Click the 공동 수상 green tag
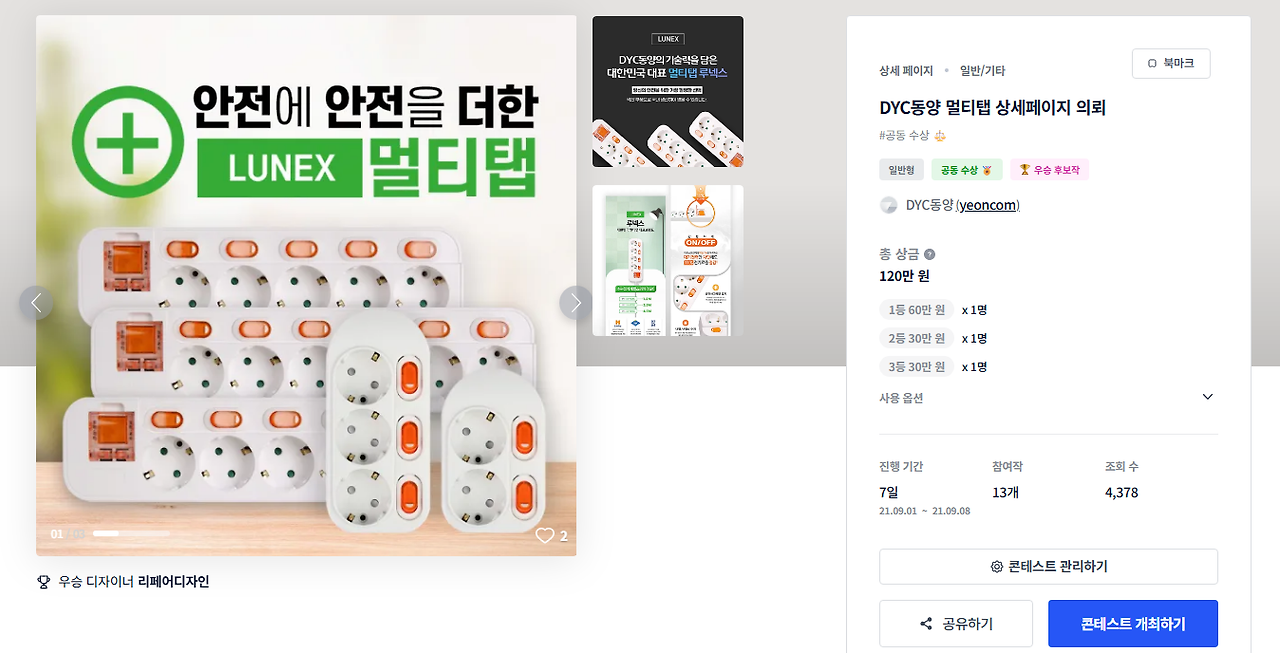The height and width of the screenshot is (653, 1280). 966,170
